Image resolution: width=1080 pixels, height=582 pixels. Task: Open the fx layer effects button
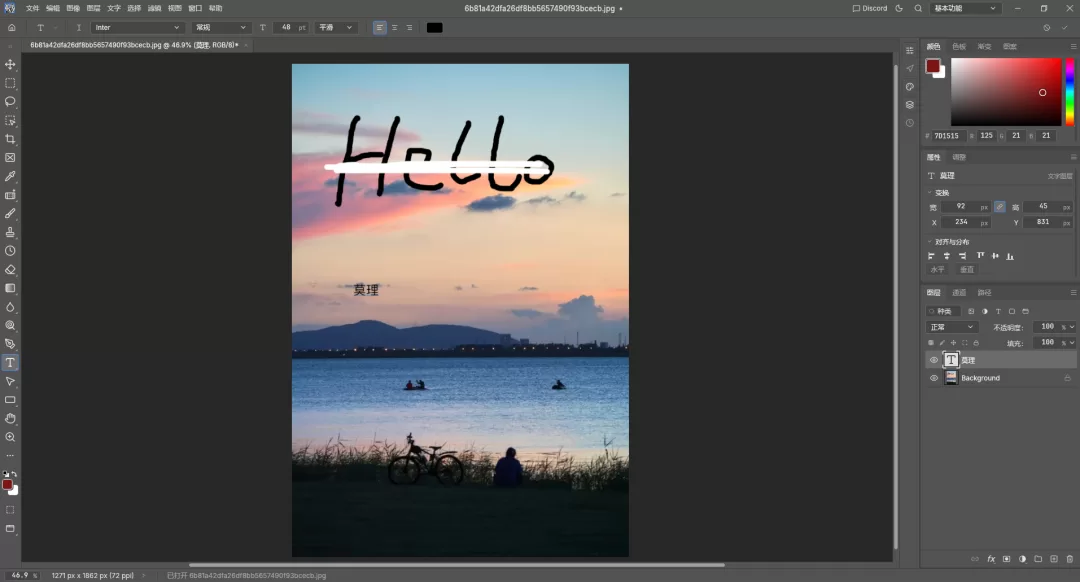(x=991, y=559)
